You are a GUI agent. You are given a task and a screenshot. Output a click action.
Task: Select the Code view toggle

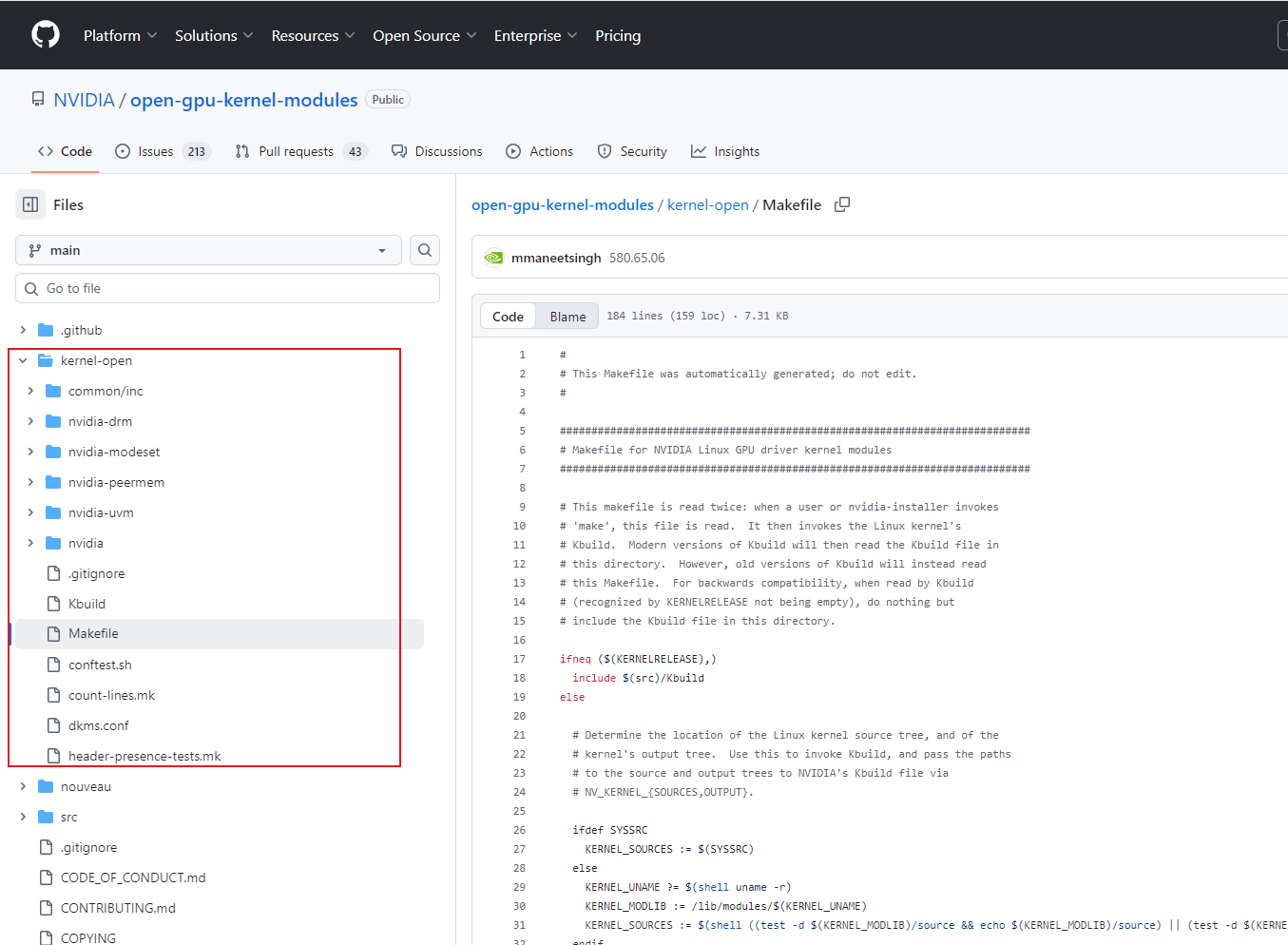pyautogui.click(x=508, y=317)
